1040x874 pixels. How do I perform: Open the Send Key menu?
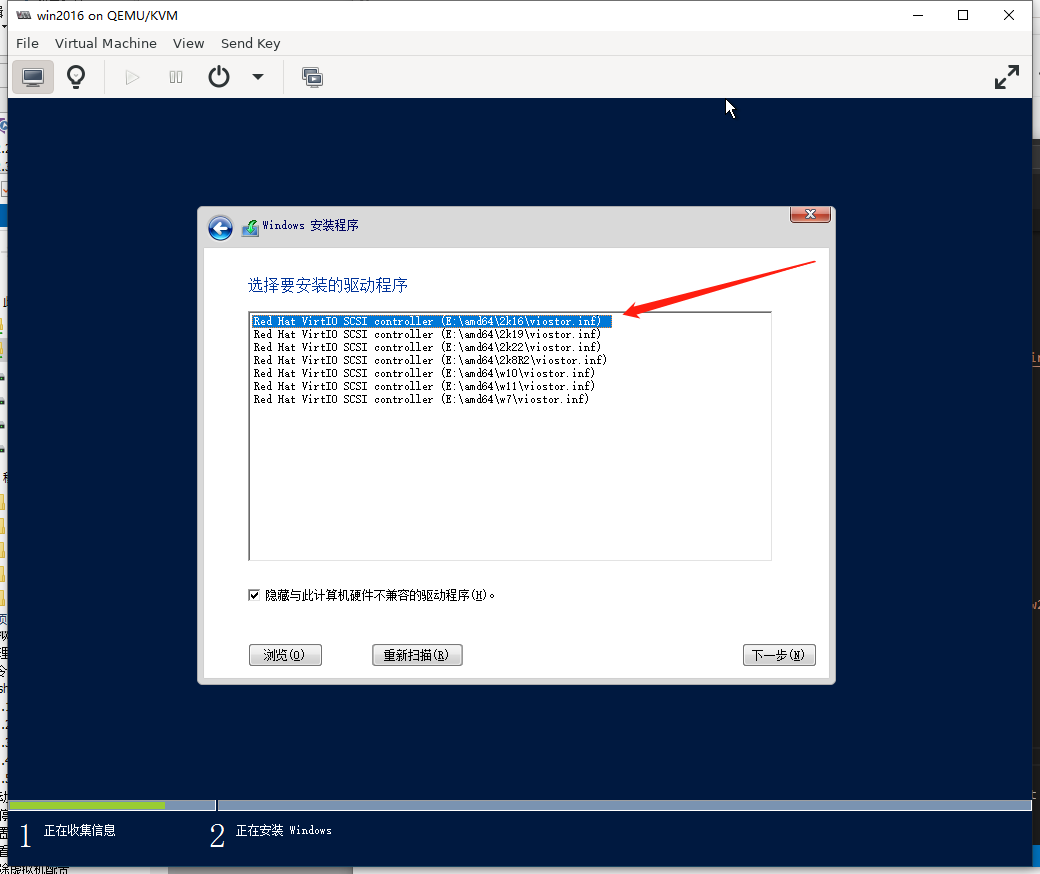(x=250, y=43)
